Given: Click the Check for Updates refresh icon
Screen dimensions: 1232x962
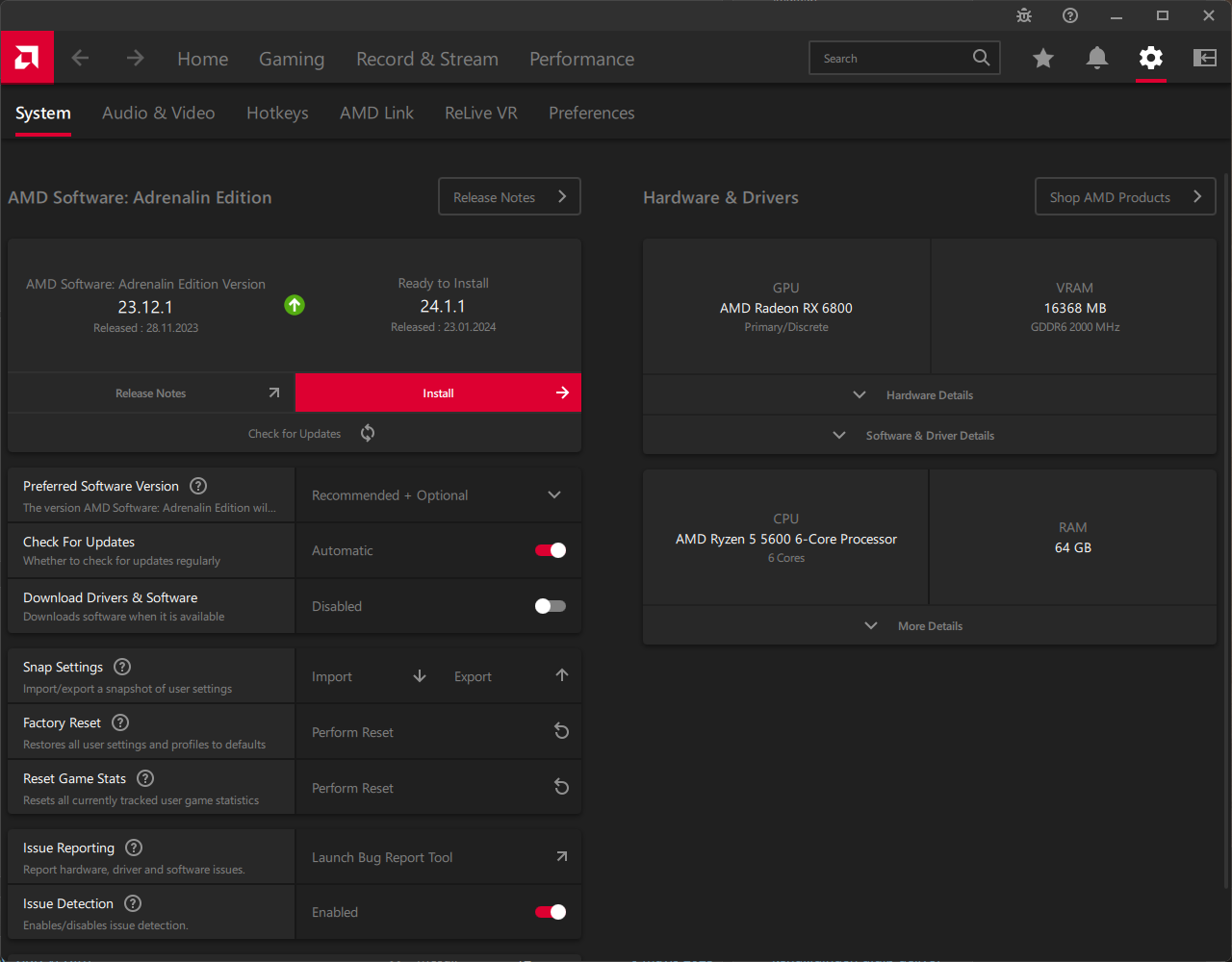Looking at the screenshot, I should pos(368,433).
